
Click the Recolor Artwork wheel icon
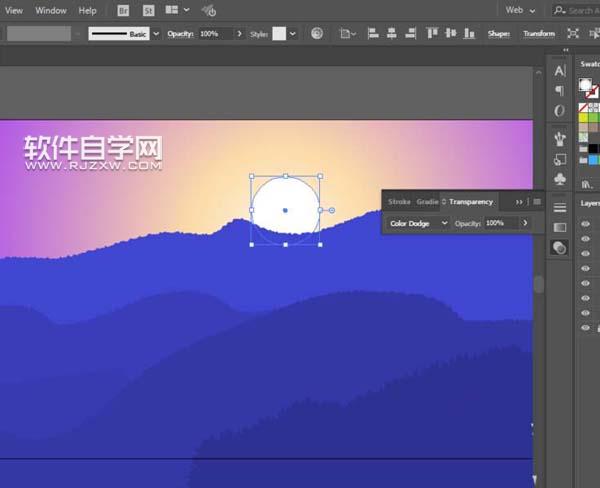pyautogui.click(x=317, y=34)
